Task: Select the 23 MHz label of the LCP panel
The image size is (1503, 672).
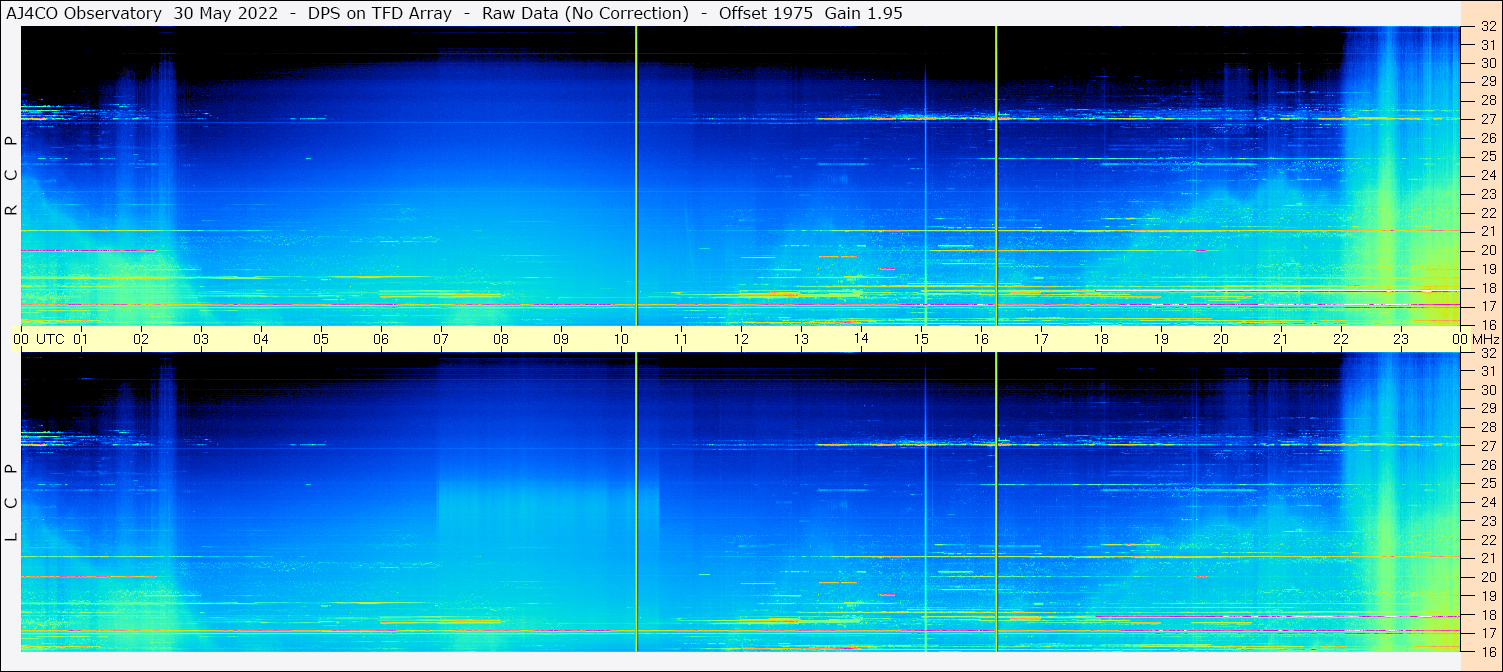Action: 1487,521
